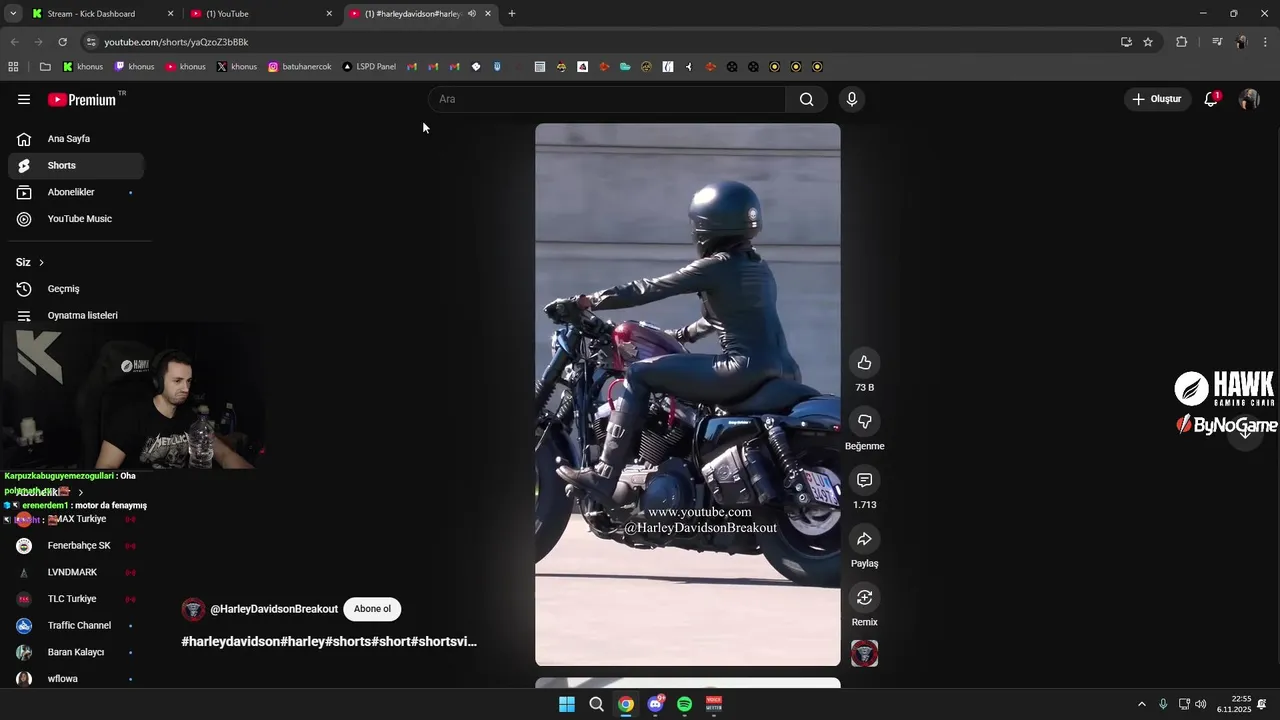Click the address bar URL
The width and height of the screenshot is (1280, 720).
coord(176,42)
